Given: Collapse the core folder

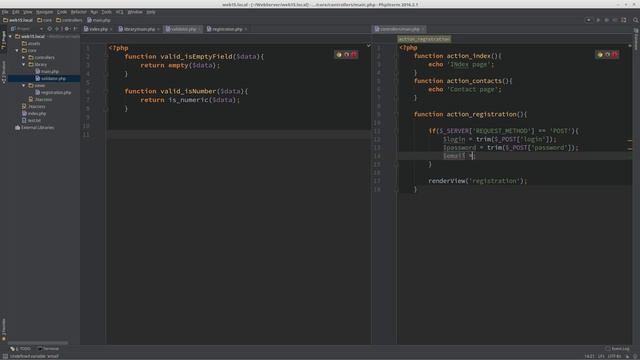Looking at the screenshot, I should 17,51.
